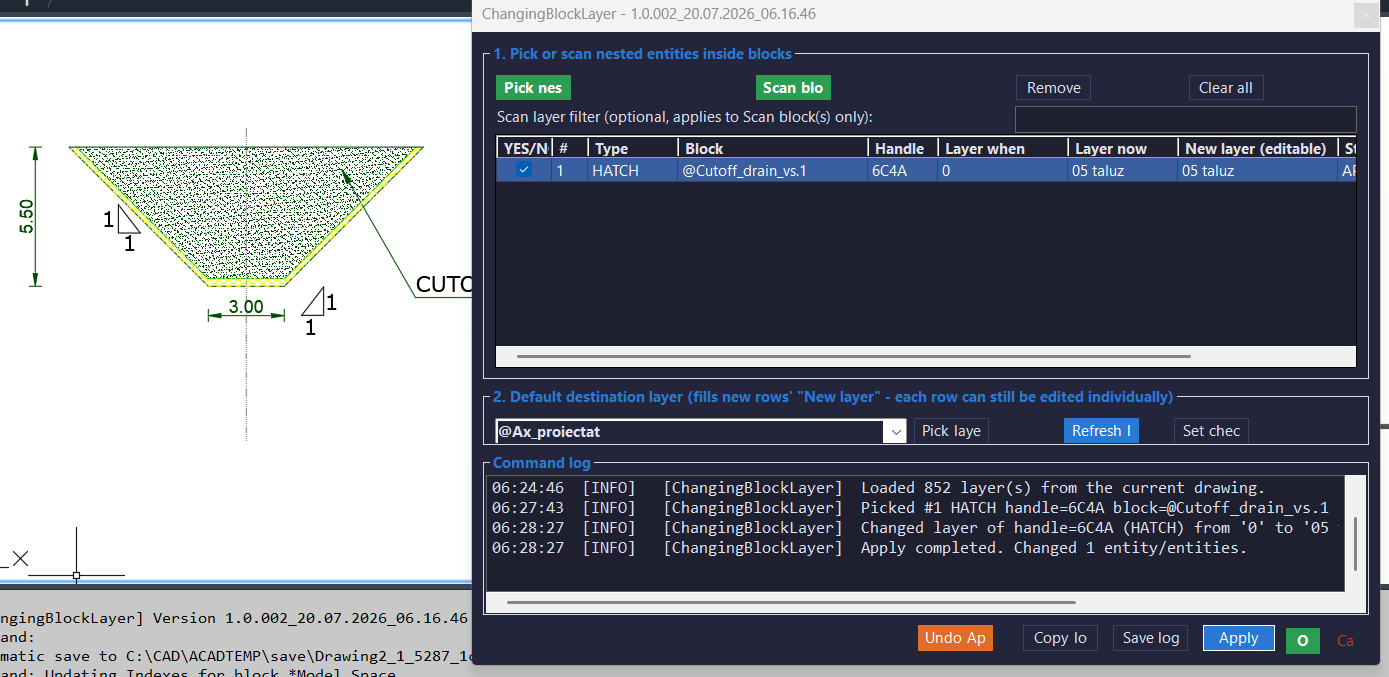The width and height of the screenshot is (1389, 677).
Task: Click the Copy log button
Action: (x=1060, y=638)
